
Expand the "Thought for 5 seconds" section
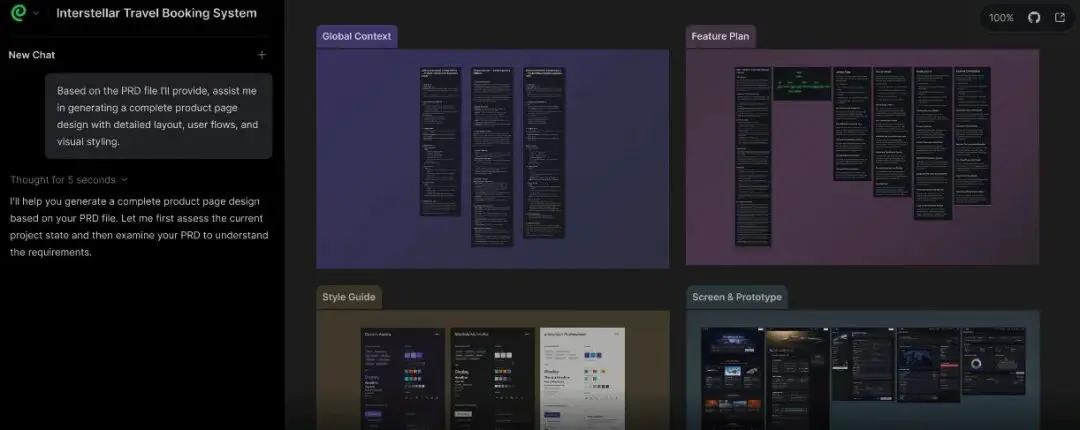click(68, 180)
